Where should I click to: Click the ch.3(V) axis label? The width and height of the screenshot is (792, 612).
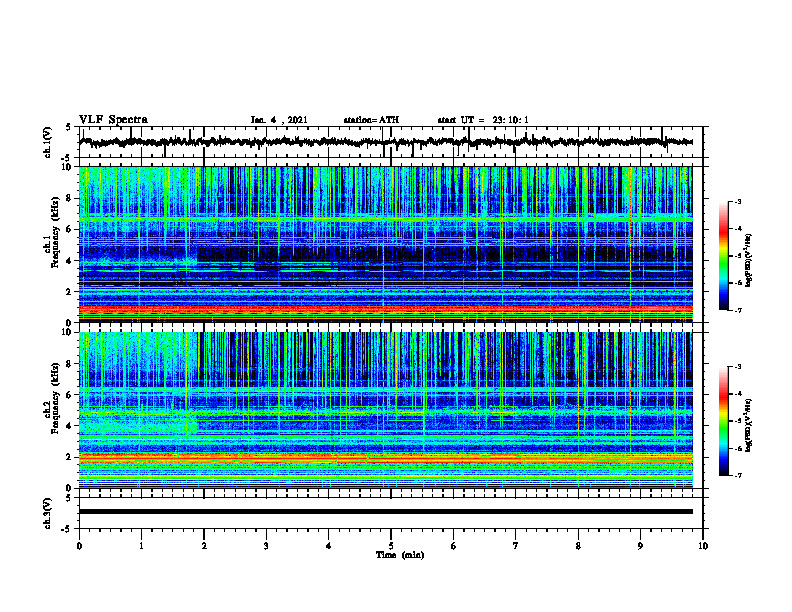pyautogui.click(x=47, y=513)
